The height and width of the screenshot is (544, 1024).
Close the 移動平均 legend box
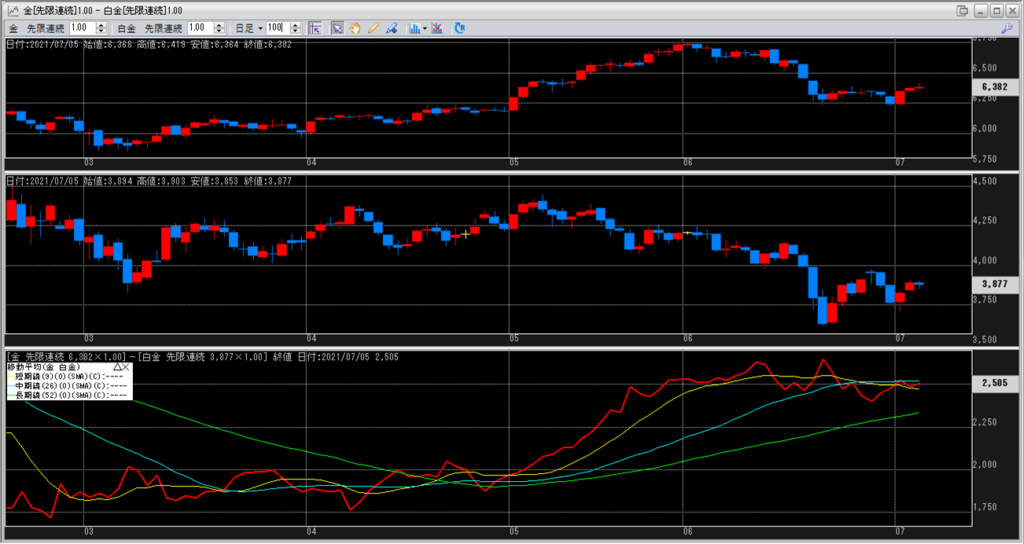coord(127,368)
